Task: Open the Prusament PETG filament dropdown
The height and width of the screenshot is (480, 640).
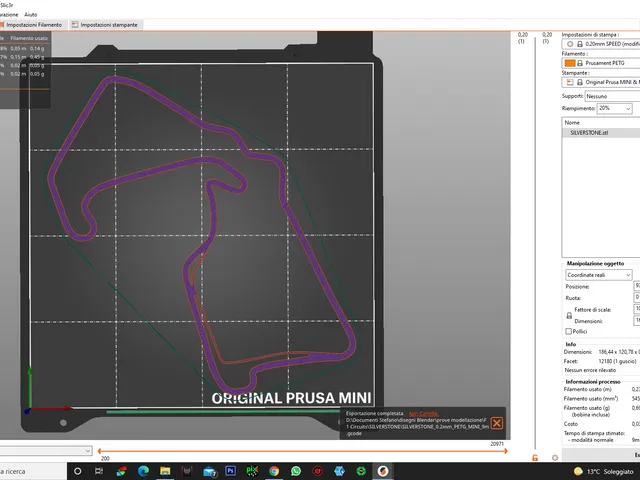Action: tap(601, 63)
